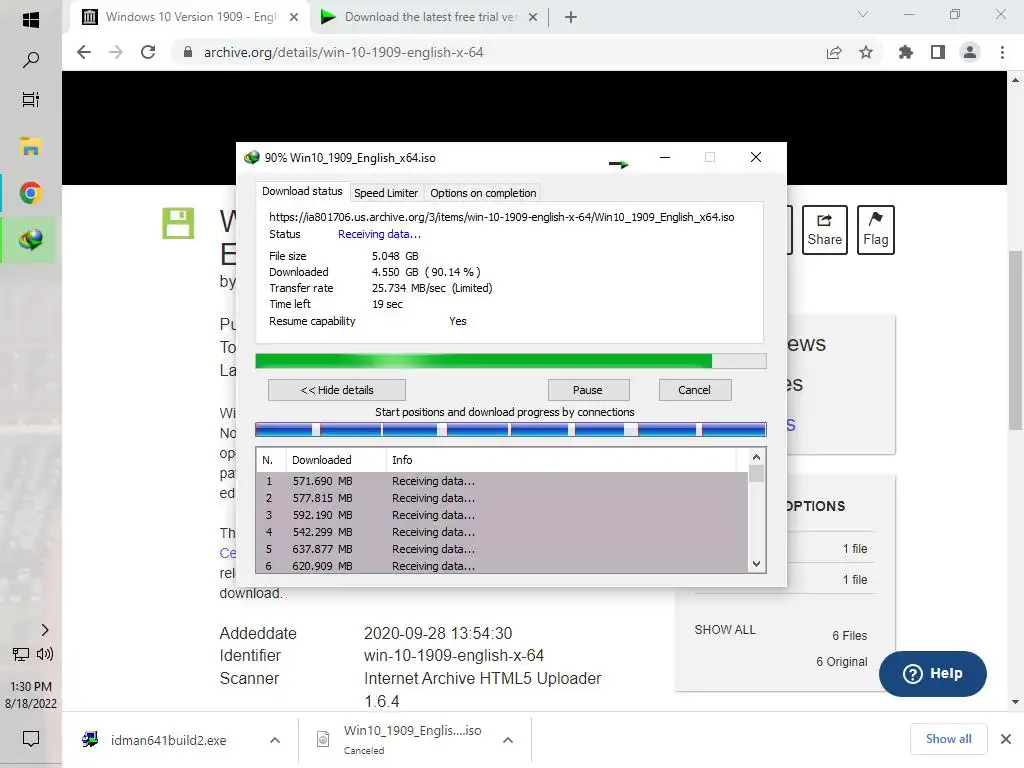The height and width of the screenshot is (768, 1024).
Task: Click the Share button on archive.org
Action: click(x=824, y=230)
